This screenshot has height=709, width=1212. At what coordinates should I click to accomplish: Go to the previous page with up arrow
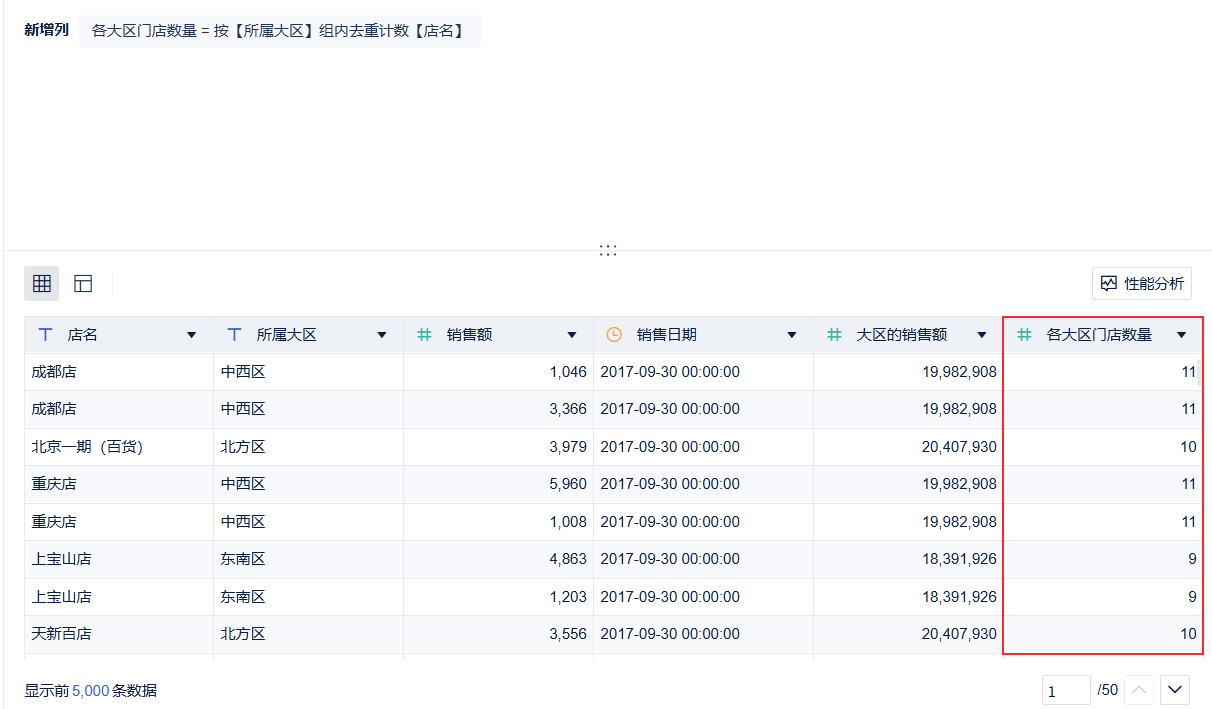(x=1140, y=690)
